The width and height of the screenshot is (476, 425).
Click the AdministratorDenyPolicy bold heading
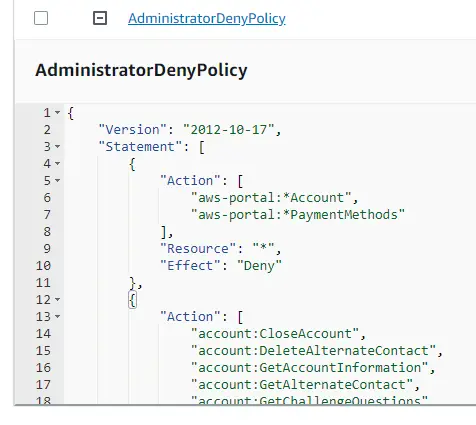(x=141, y=70)
